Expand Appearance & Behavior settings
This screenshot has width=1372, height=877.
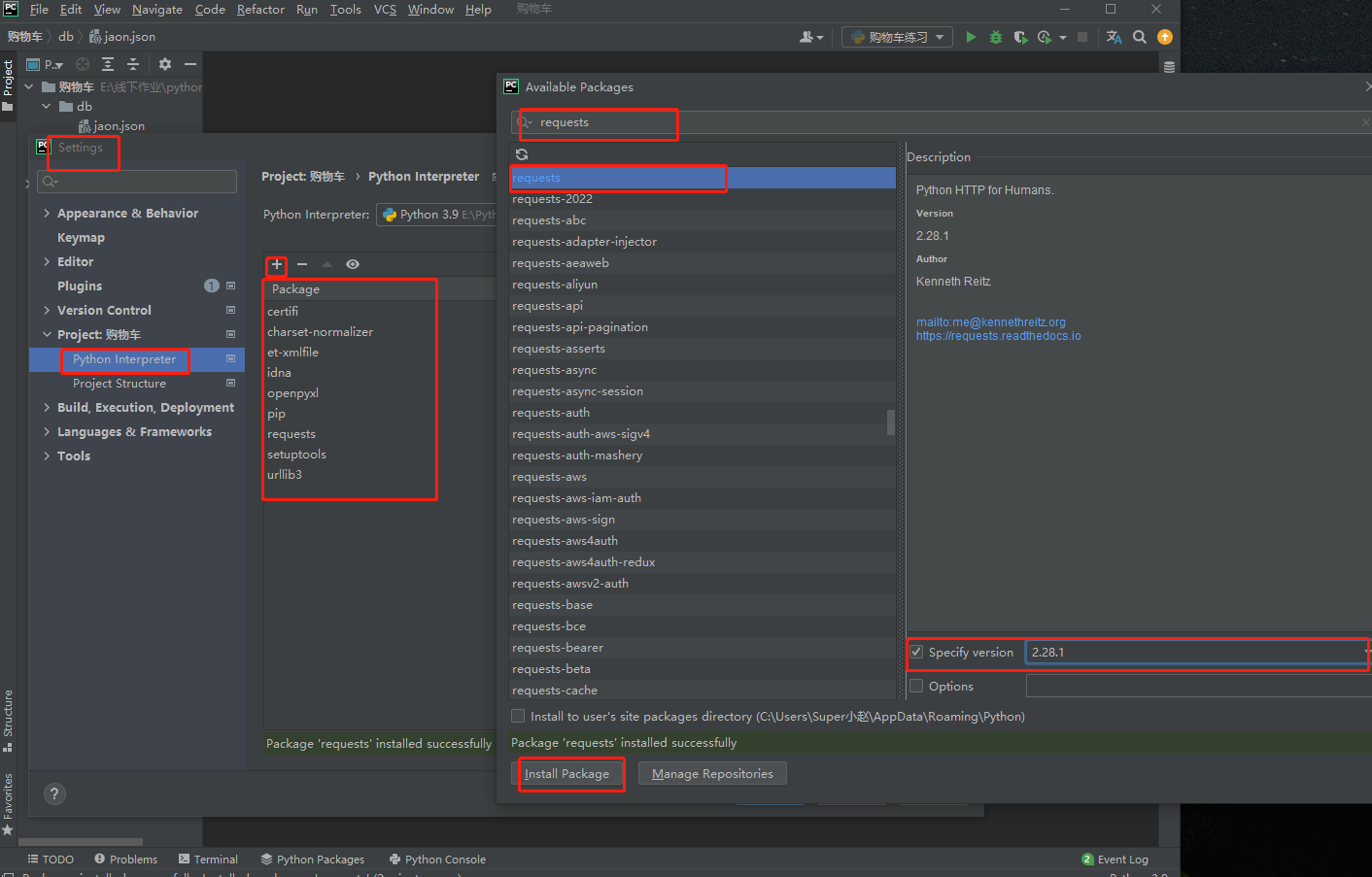tap(47, 214)
